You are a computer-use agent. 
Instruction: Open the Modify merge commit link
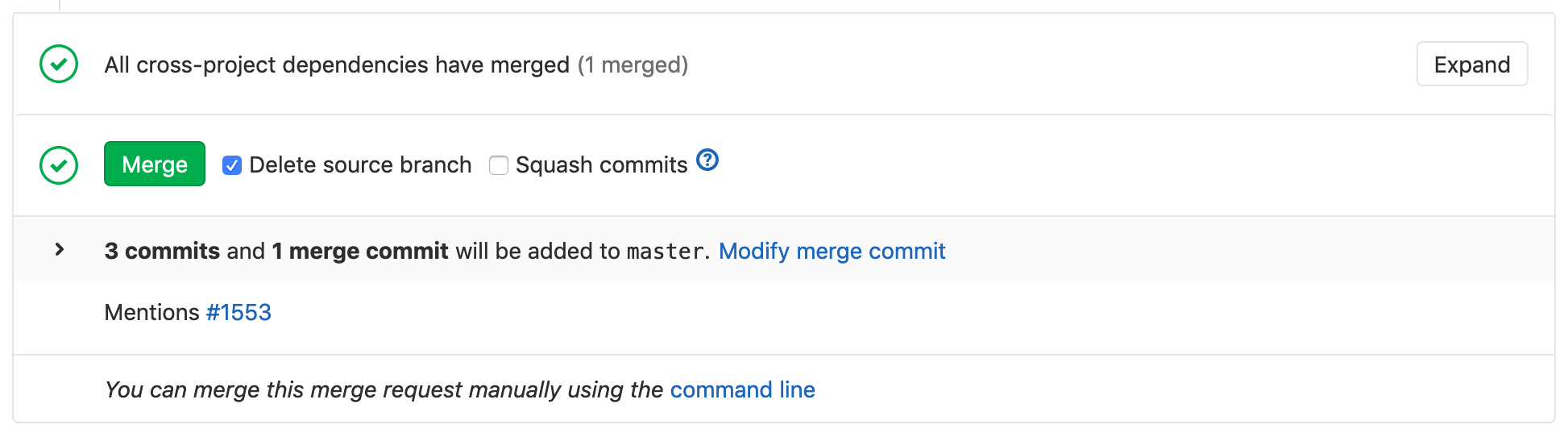832,252
